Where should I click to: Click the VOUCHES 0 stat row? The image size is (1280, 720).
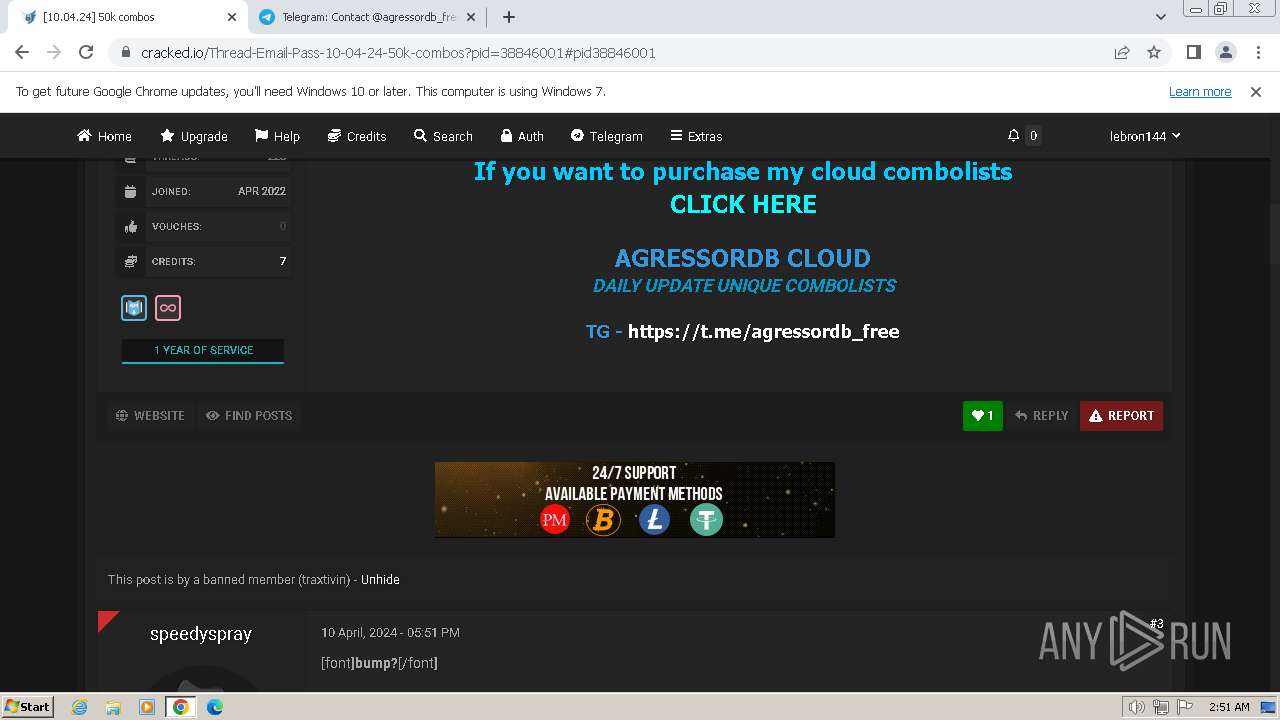205,226
